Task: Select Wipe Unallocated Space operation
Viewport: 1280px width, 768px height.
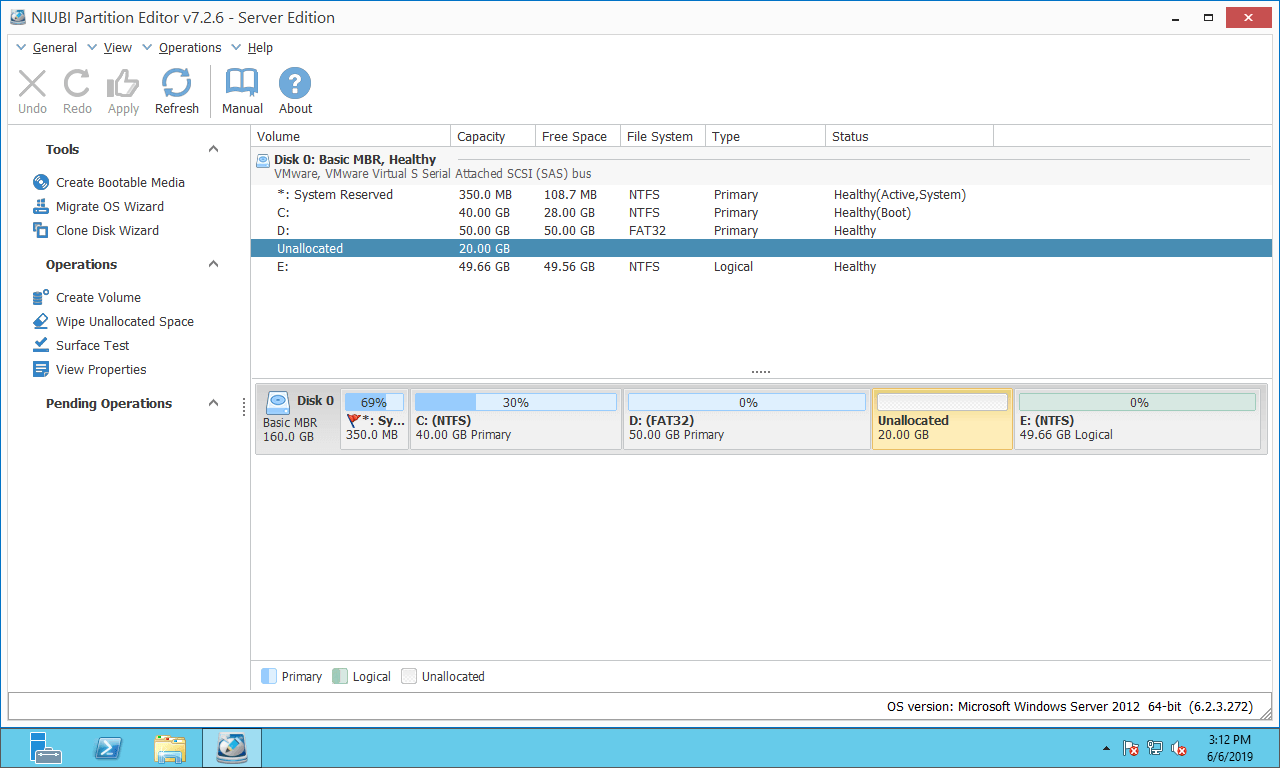Action: [124, 321]
